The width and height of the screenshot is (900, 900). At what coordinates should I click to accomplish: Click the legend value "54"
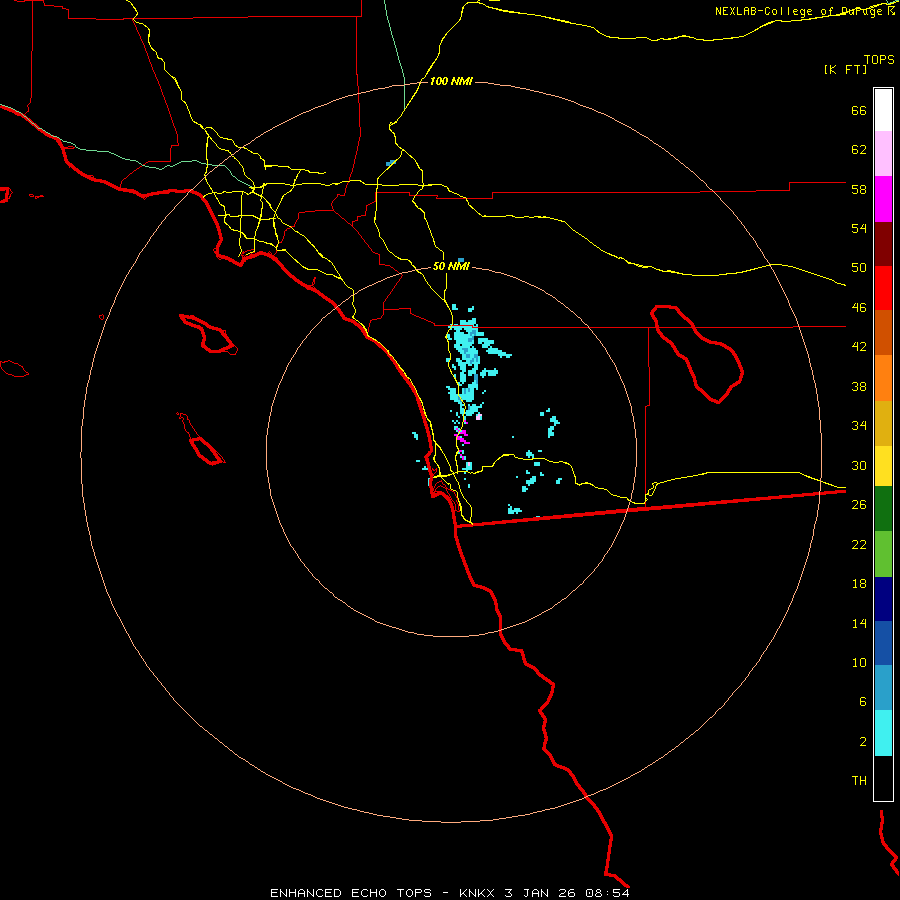pos(859,228)
